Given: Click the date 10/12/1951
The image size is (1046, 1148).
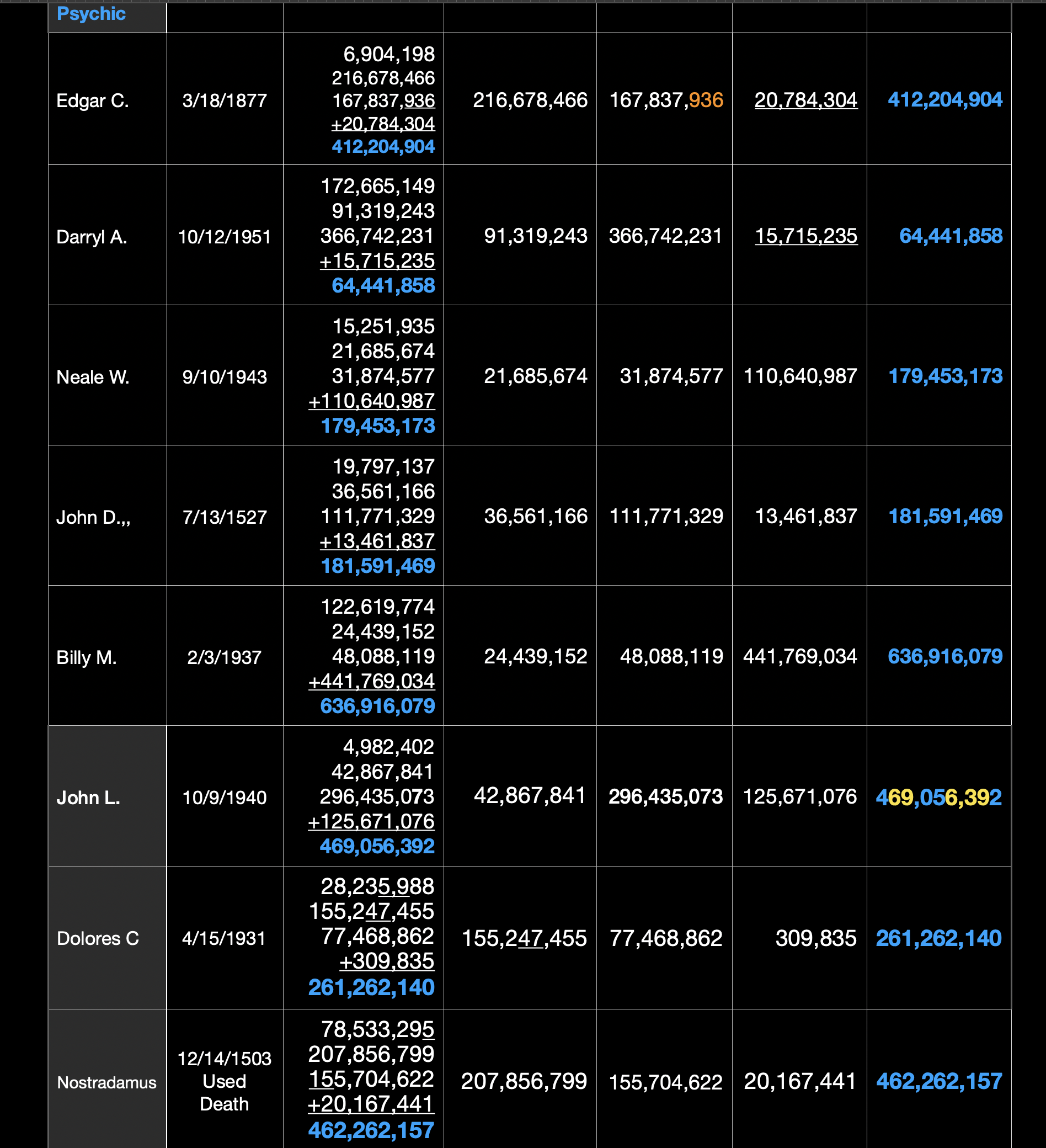Looking at the screenshot, I should 224,237.
